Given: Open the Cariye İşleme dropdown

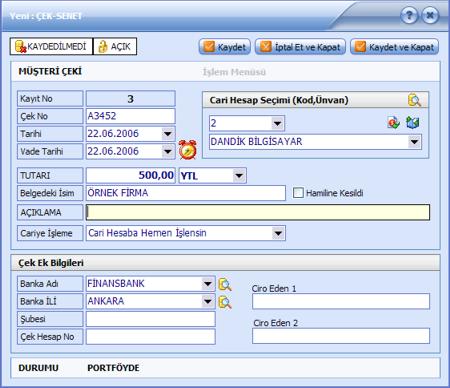Looking at the screenshot, I should (x=278, y=233).
